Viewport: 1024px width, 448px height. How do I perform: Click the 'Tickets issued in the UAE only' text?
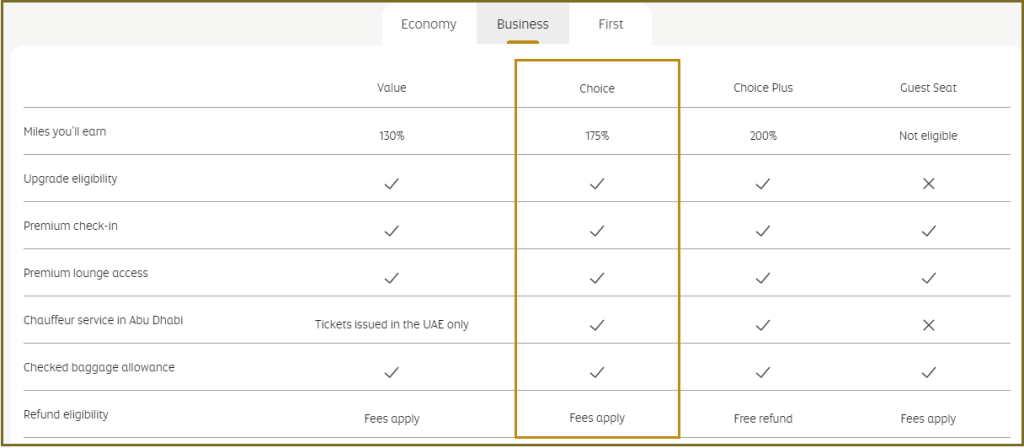[392, 325]
